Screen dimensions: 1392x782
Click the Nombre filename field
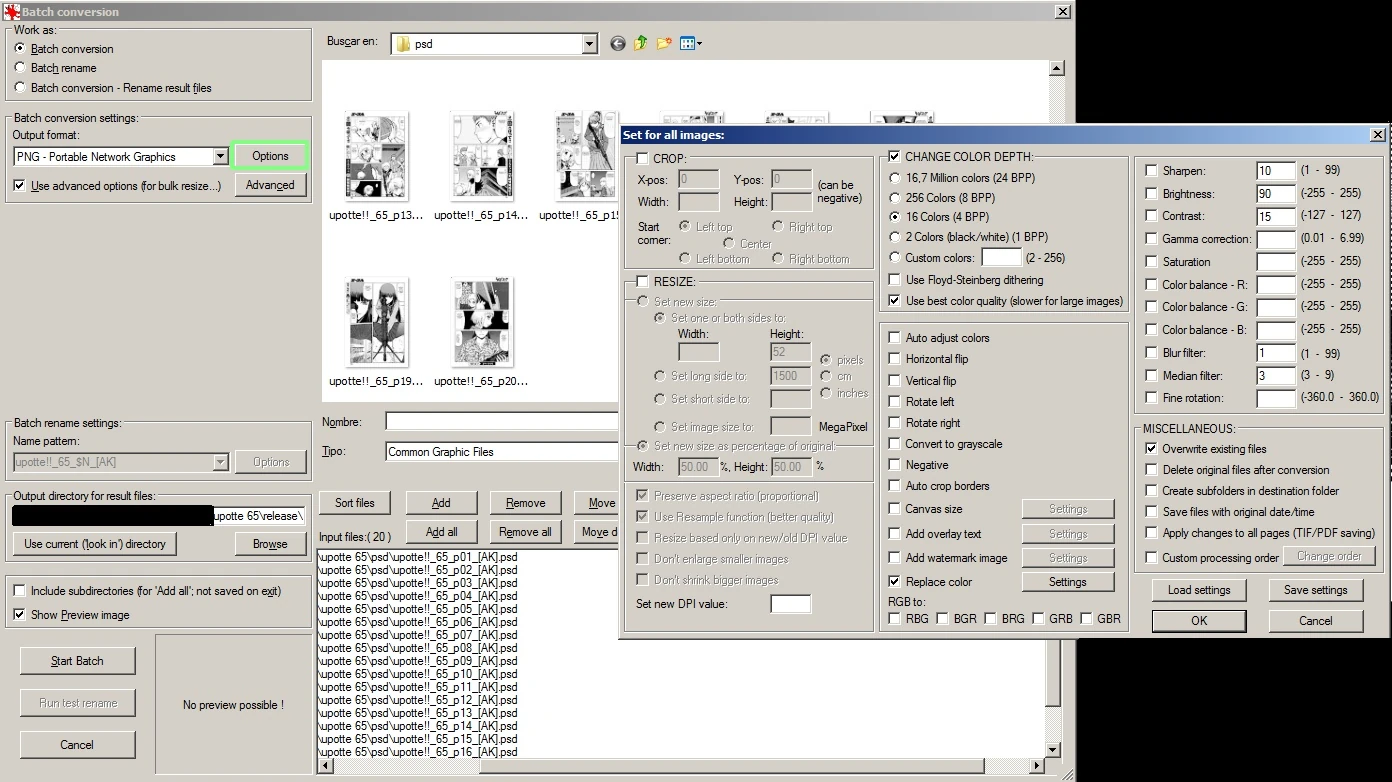pos(502,422)
